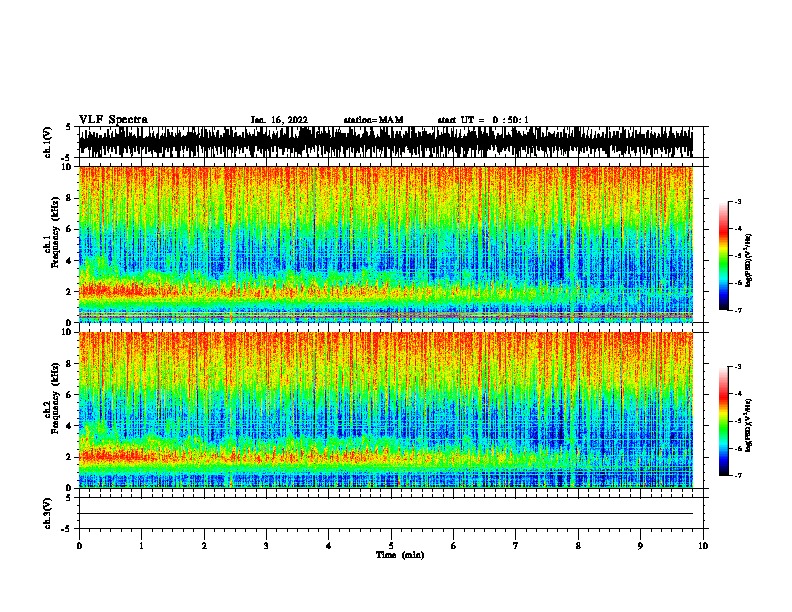Click the ch.2 color scale bar
792x612 pixels.
(x=724, y=421)
